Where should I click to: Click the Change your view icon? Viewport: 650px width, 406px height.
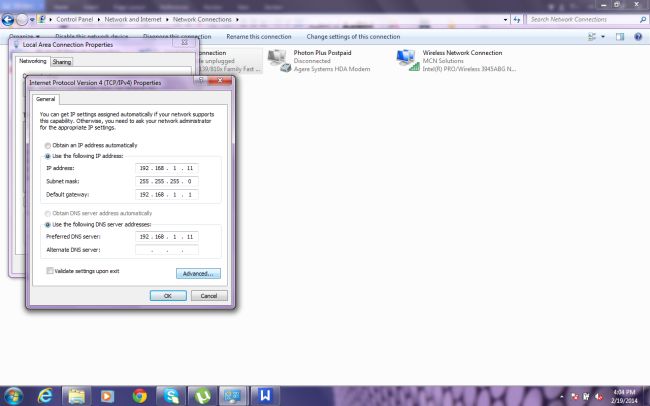point(592,37)
